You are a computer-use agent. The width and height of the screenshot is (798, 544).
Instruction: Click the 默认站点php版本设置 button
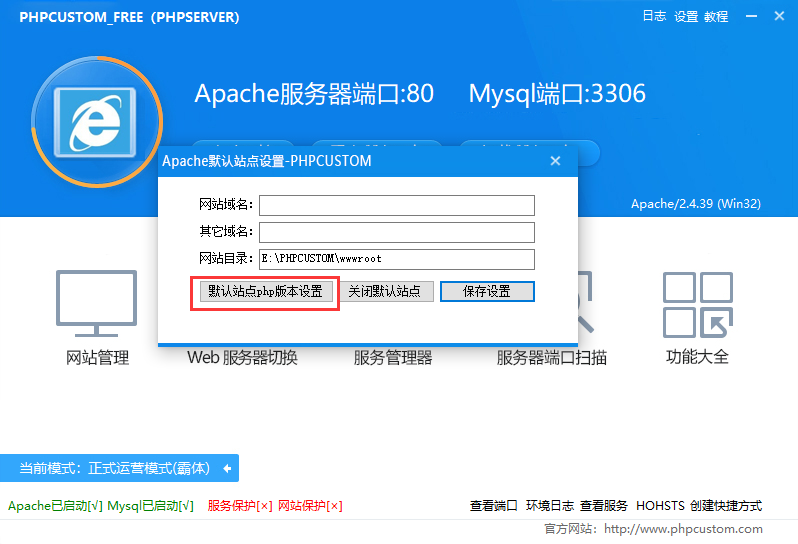[x=266, y=292]
